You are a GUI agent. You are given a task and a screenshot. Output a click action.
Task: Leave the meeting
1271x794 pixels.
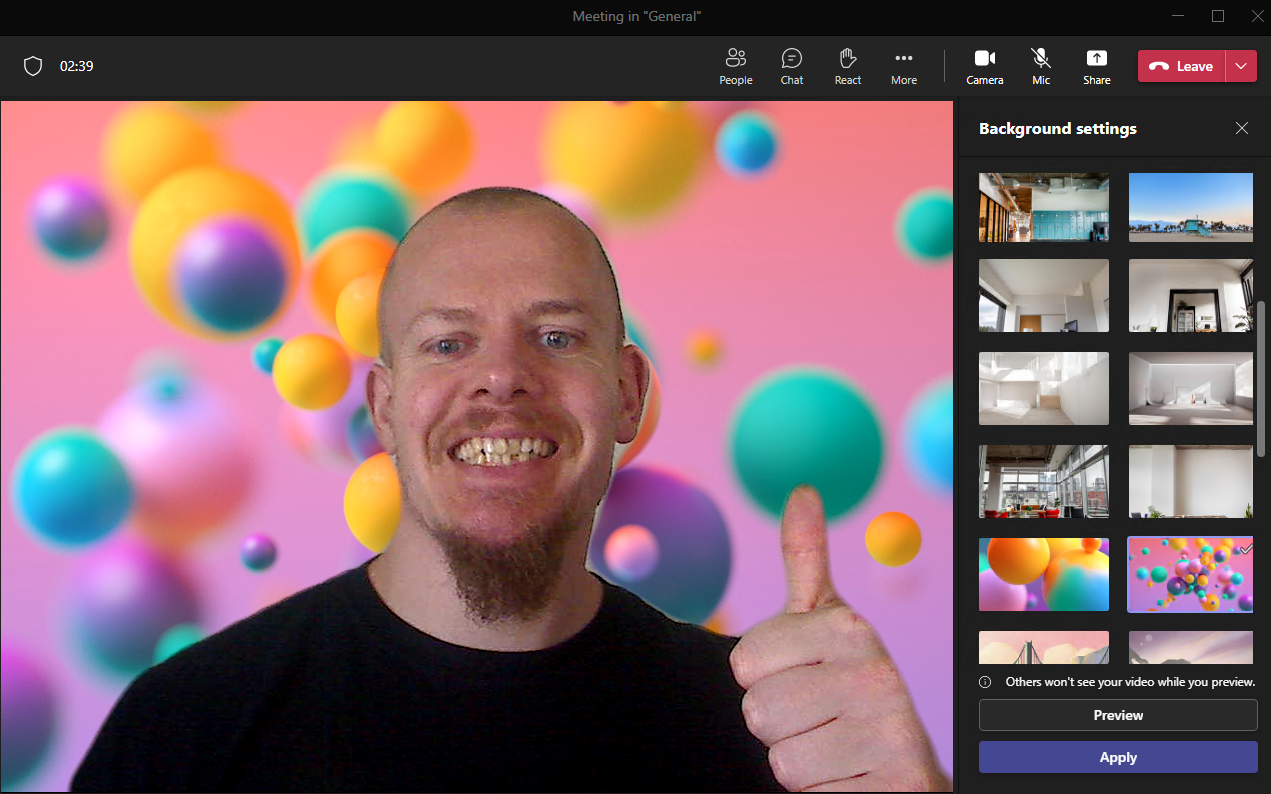point(1181,66)
